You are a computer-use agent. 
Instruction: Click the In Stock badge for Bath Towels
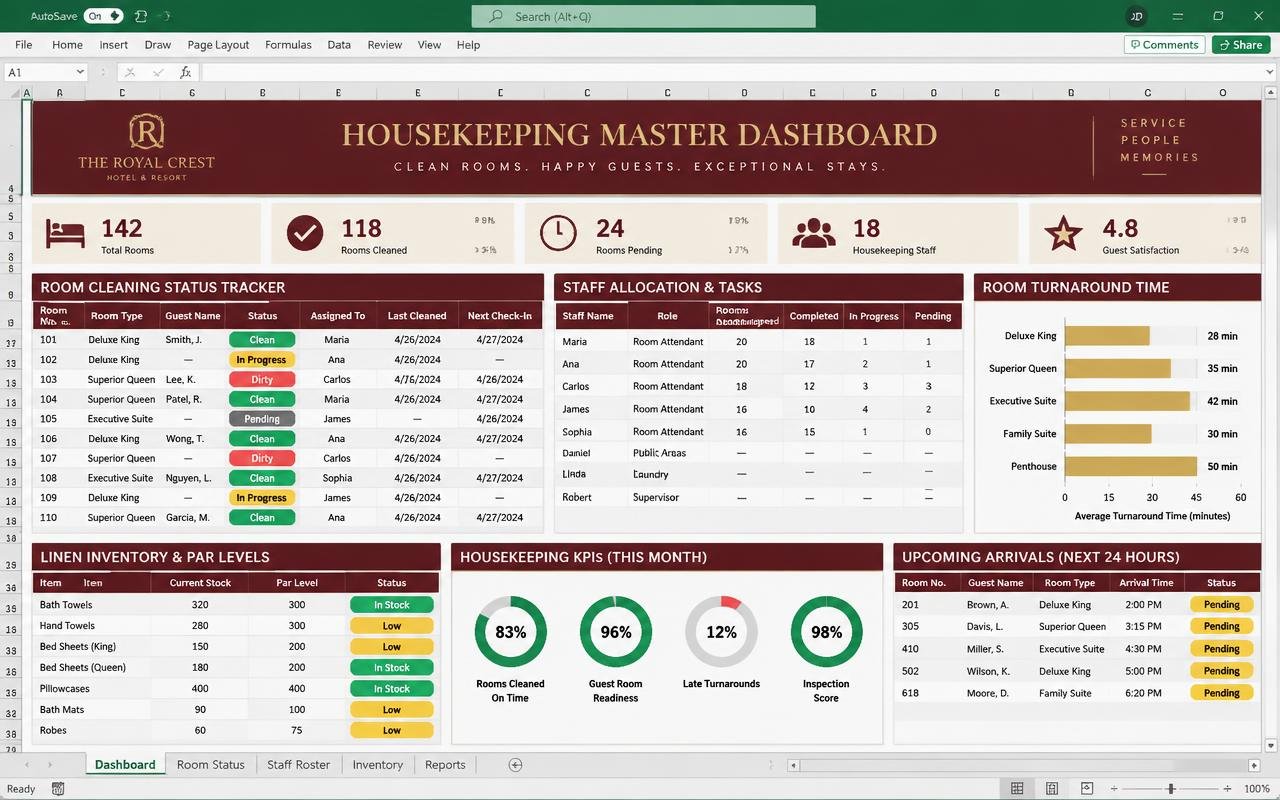(391, 605)
